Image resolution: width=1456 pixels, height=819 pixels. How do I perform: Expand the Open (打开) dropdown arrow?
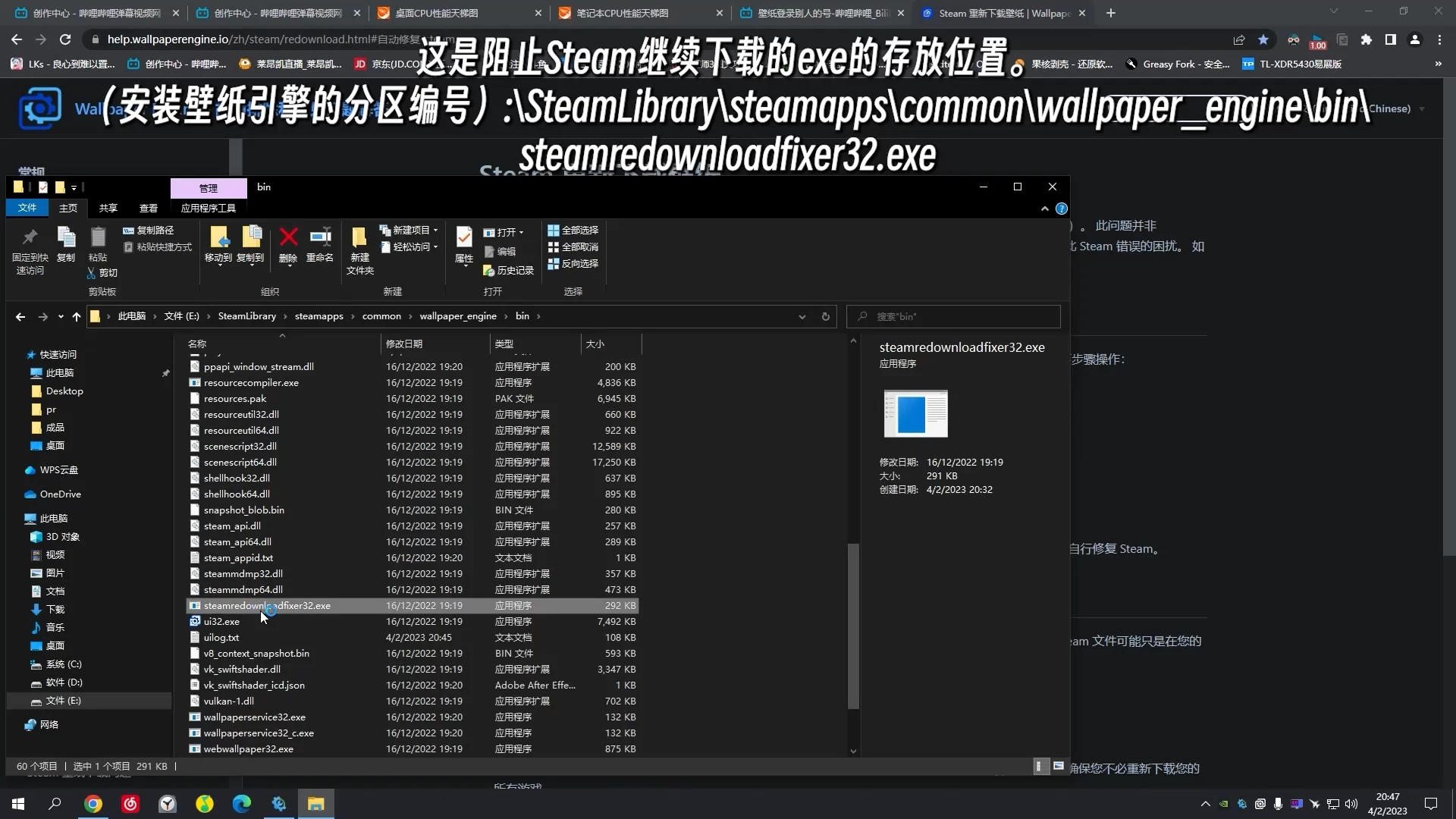521,233
